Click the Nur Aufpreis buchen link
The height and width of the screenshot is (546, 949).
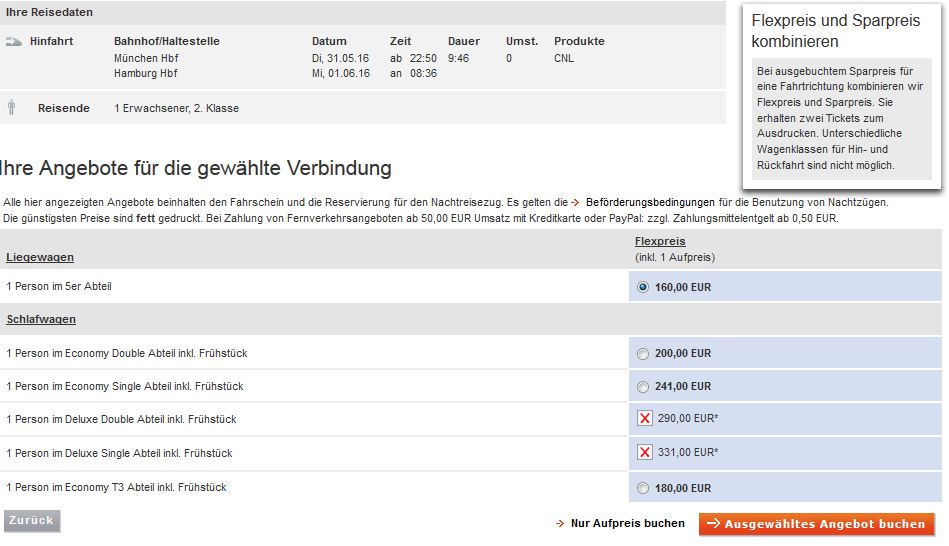pos(627,524)
